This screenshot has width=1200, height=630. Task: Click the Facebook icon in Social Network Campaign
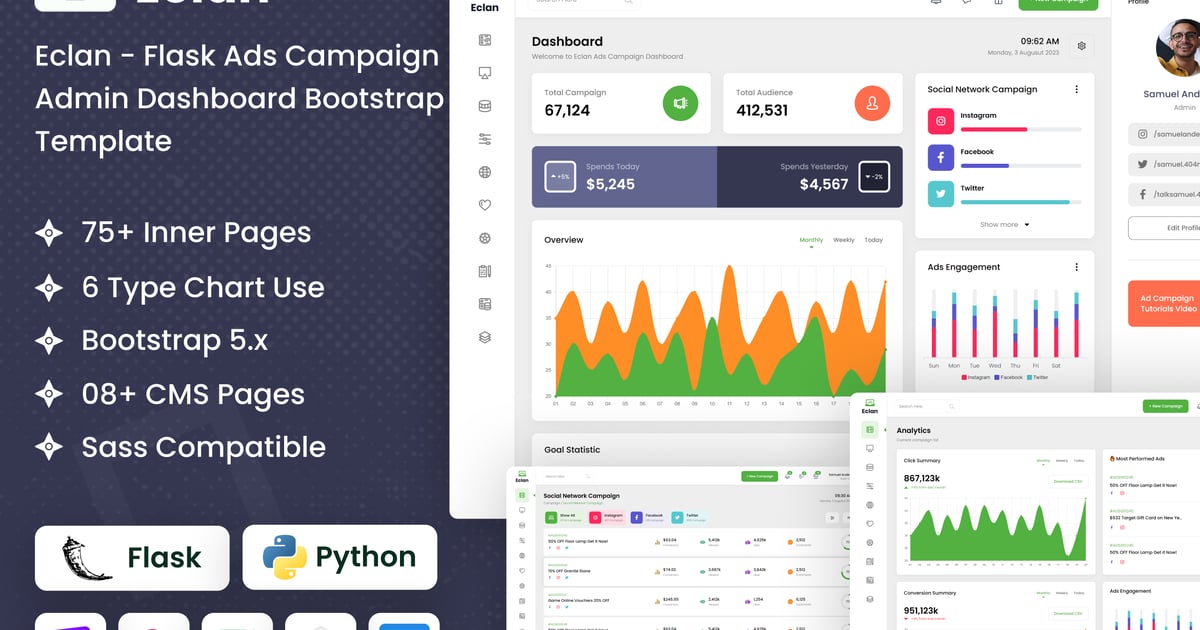[x=940, y=158]
